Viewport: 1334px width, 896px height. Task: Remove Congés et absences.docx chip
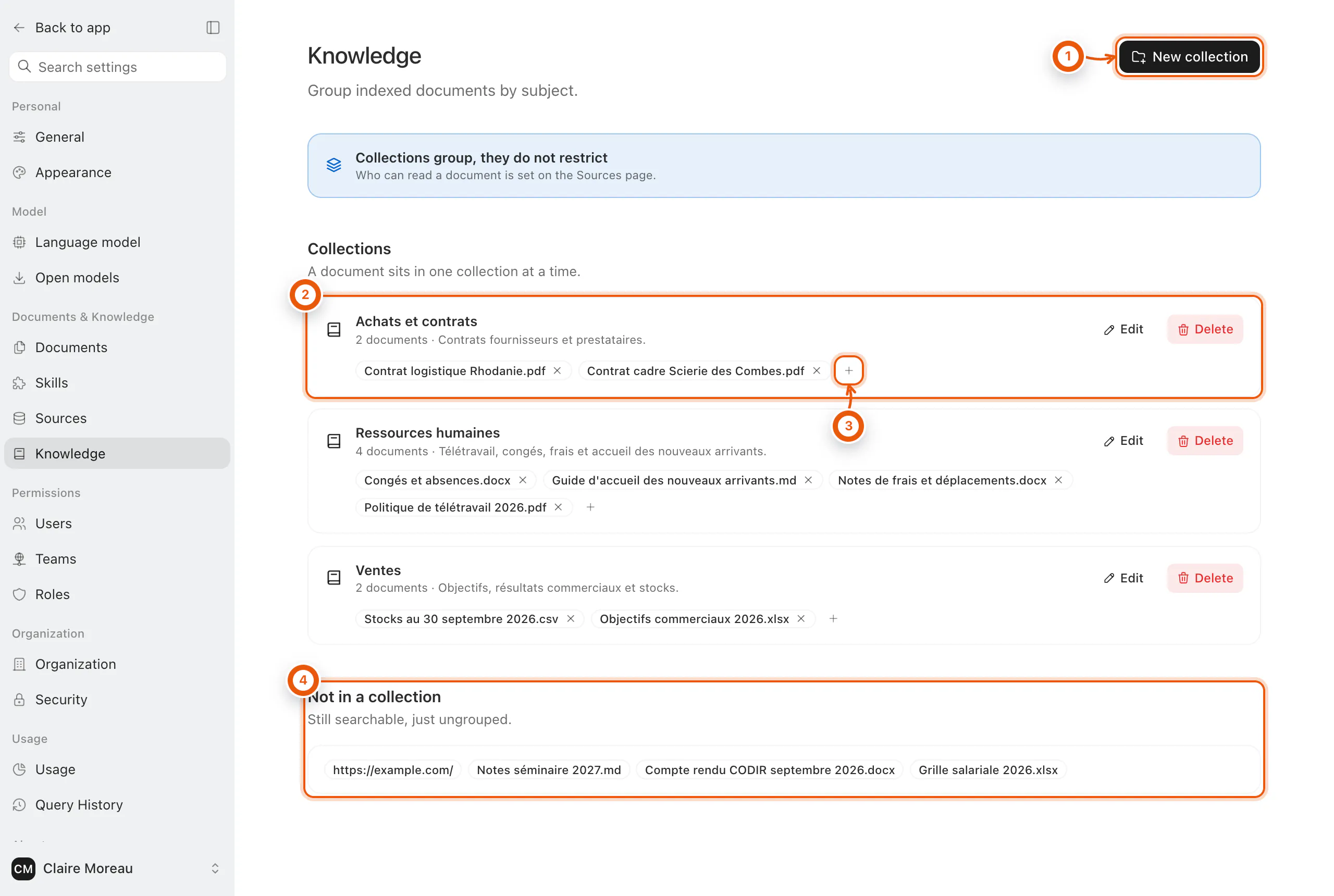(x=523, y=480)
